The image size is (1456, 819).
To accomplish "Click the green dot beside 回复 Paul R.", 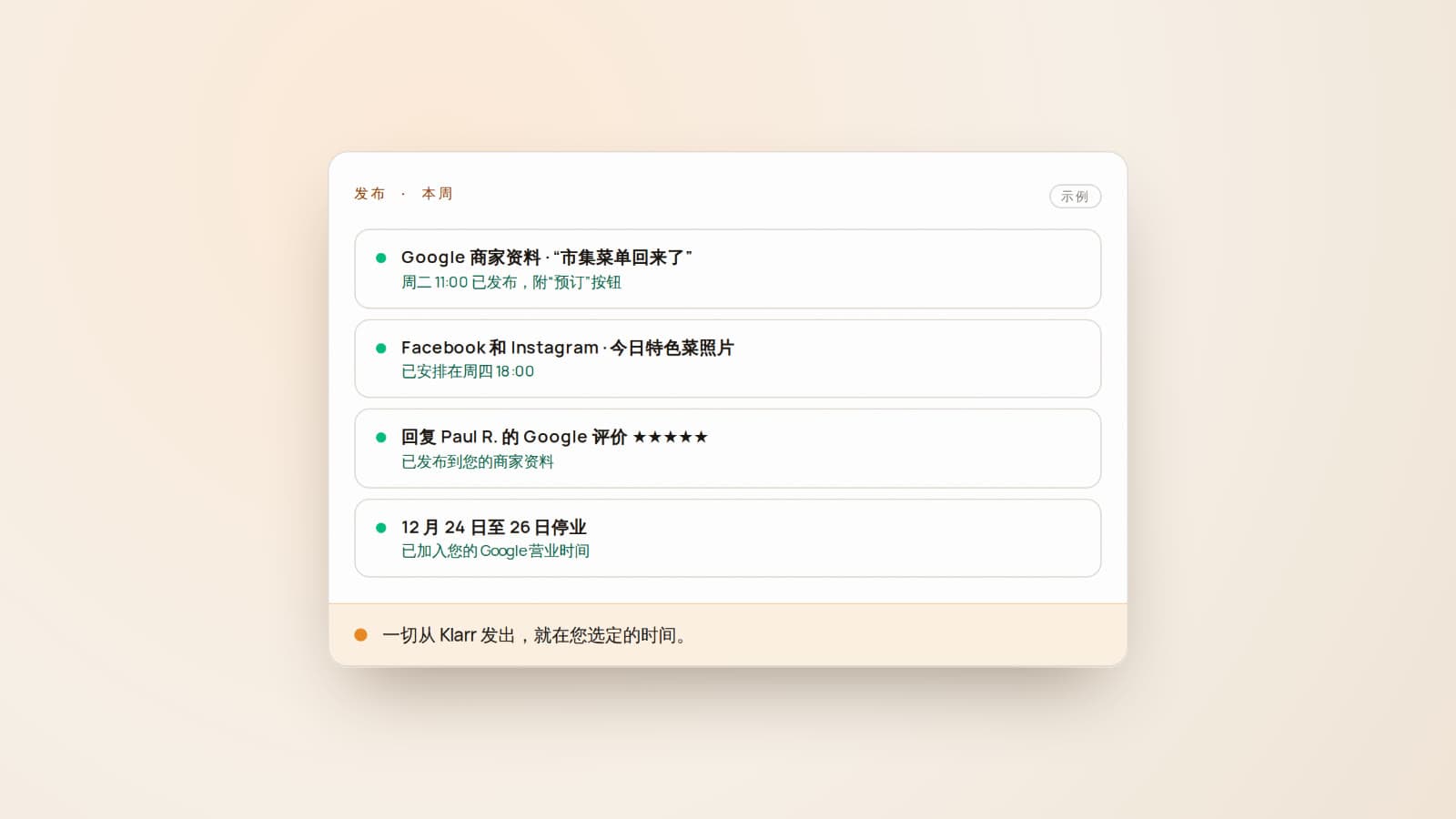I will click(x=381, y=437).
